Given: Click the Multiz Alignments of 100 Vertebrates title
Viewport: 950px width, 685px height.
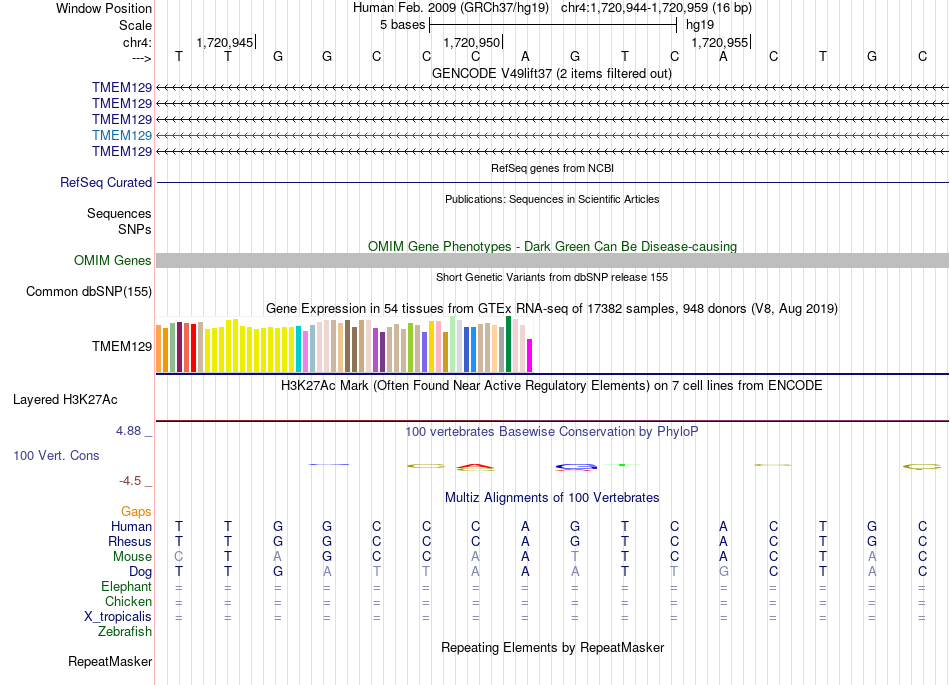Looking at the screenshot, I should tap(552, 498).
